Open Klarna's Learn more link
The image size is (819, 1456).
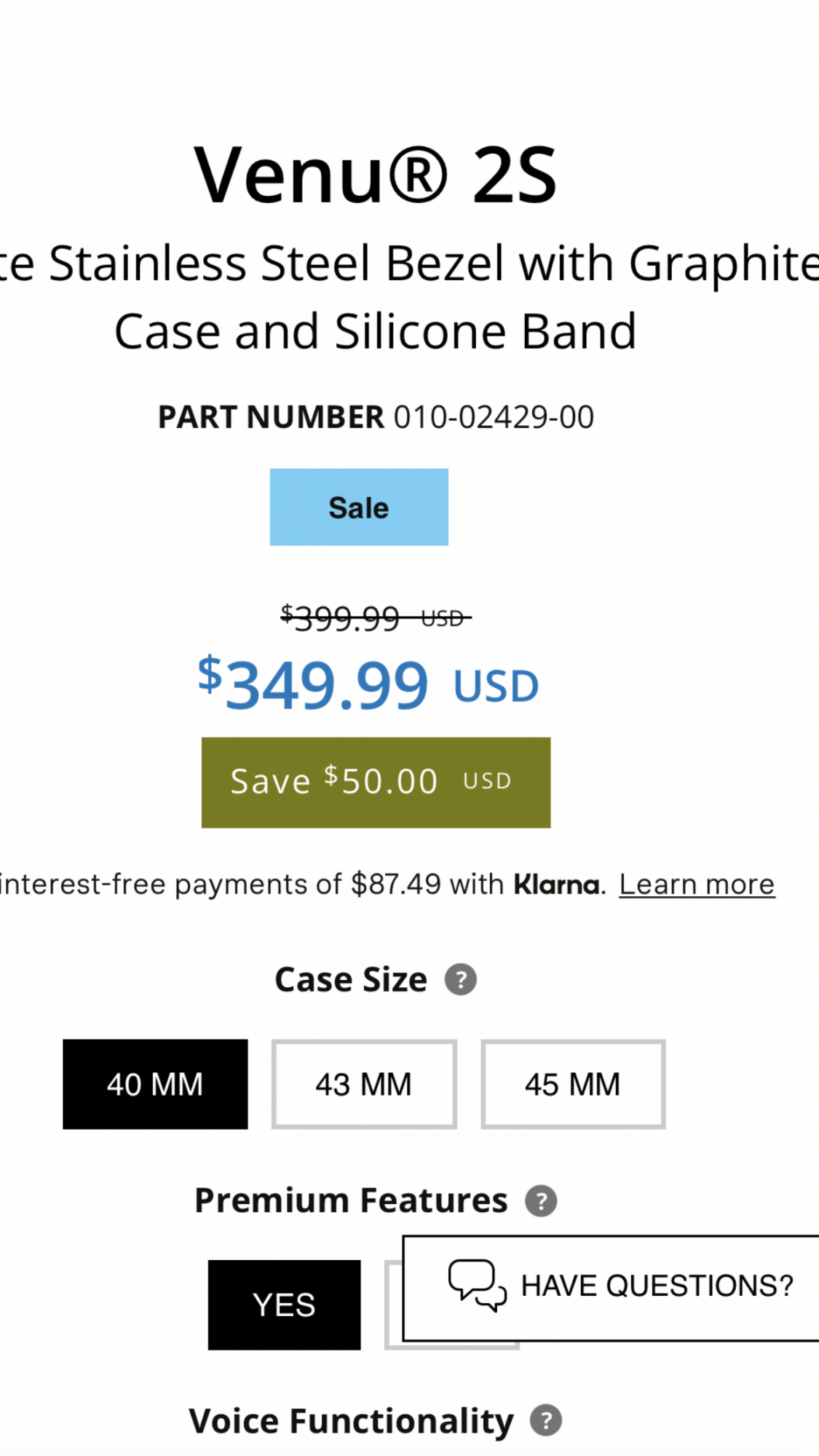pos(697,885)
